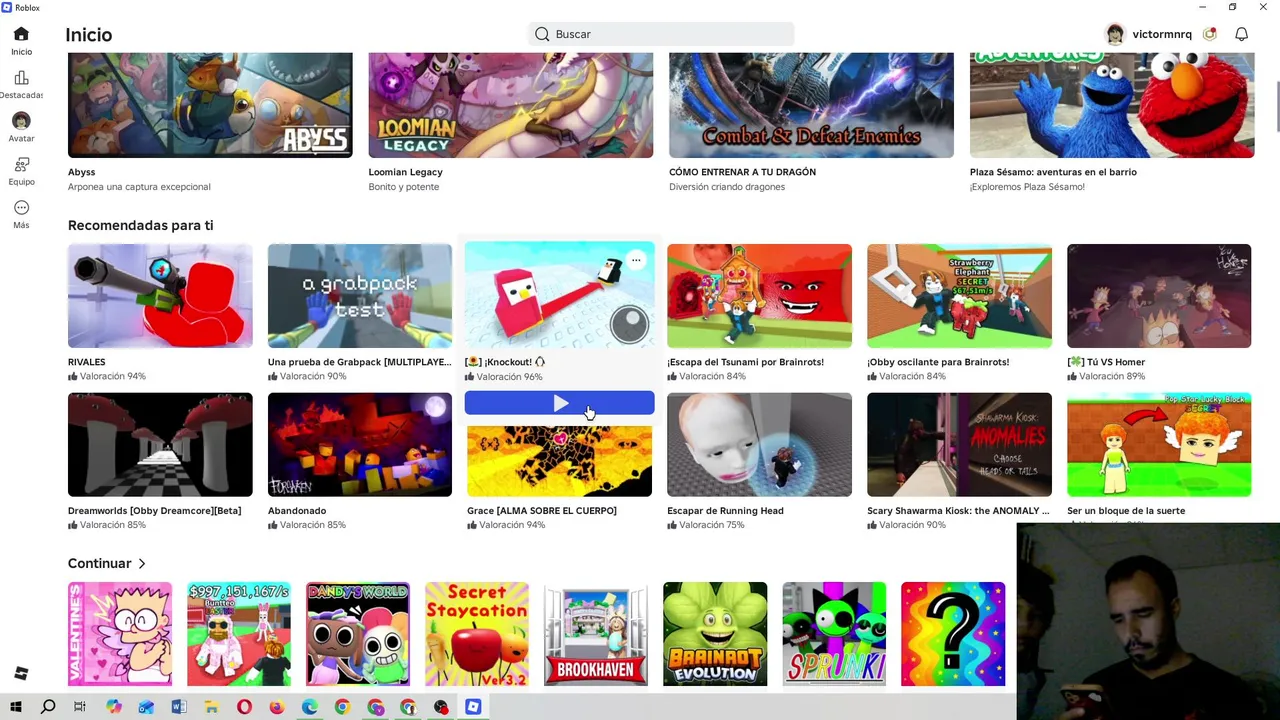Viewport: 1280px width, 720px height.
Task: Click the RIVALES title text
Action: click(87, 362)
